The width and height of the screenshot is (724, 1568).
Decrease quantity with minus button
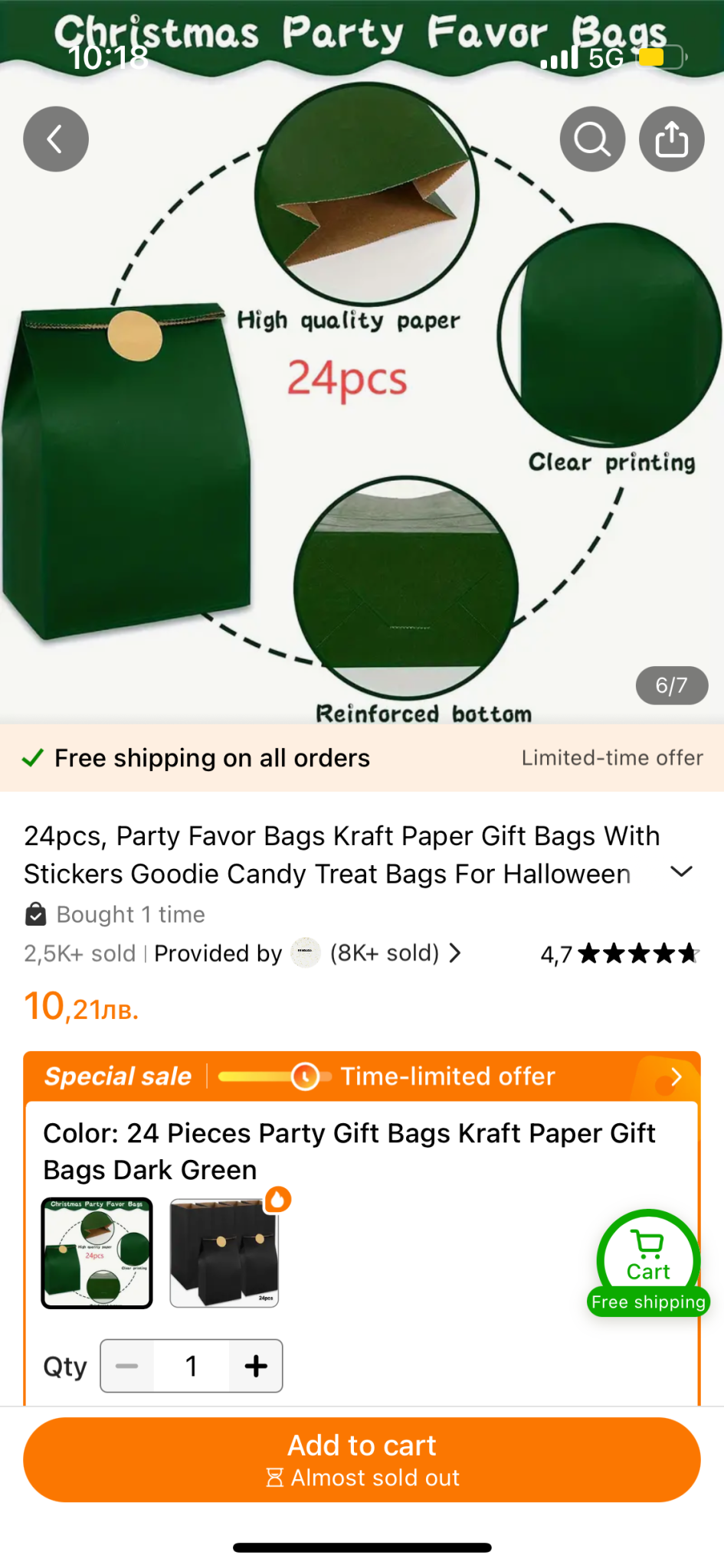[127, 1366]
